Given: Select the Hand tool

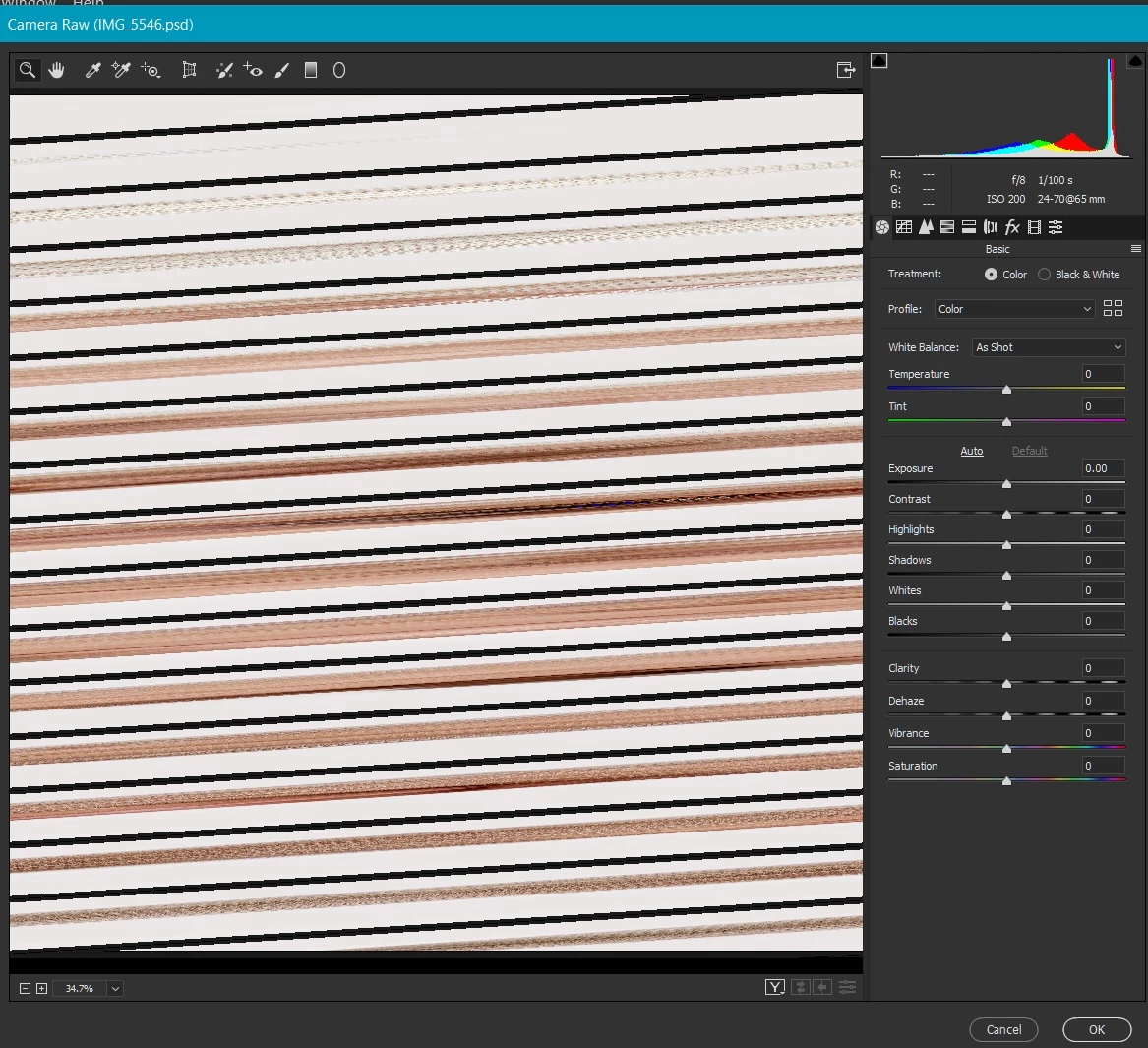Looking at the screenshot, I should (x=56, y=70).
